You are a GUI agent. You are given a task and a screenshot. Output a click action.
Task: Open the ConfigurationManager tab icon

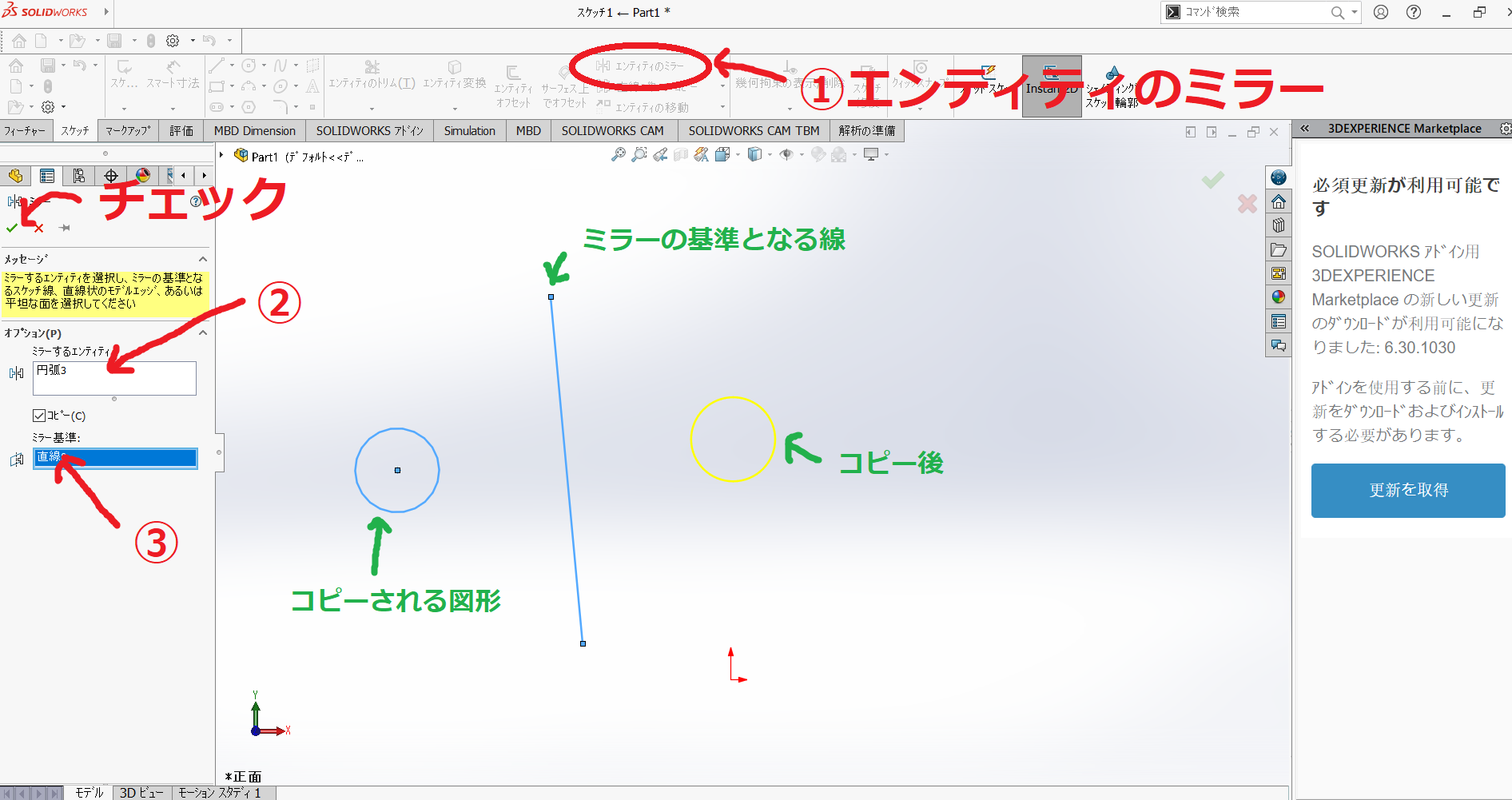click(79, 176)
